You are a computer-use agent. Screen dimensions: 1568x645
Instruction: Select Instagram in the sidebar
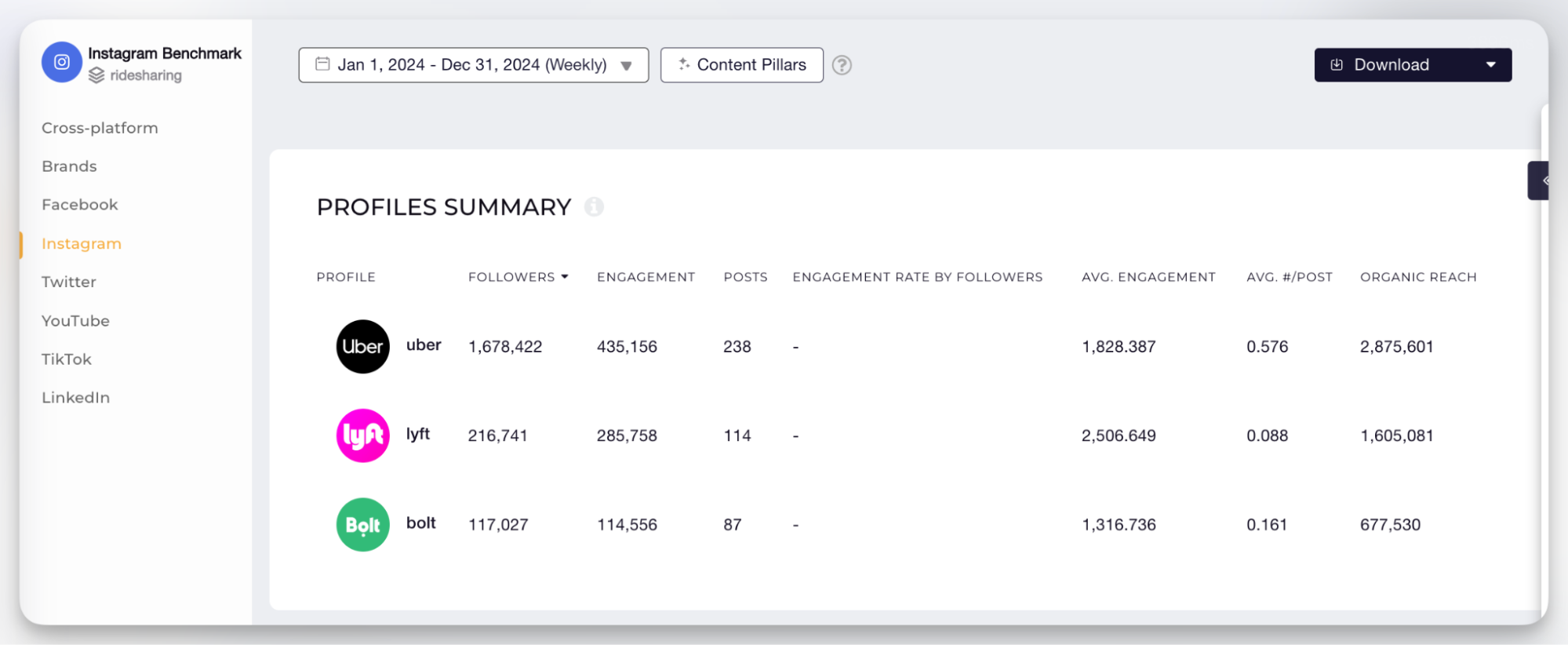tap(82, 244)
